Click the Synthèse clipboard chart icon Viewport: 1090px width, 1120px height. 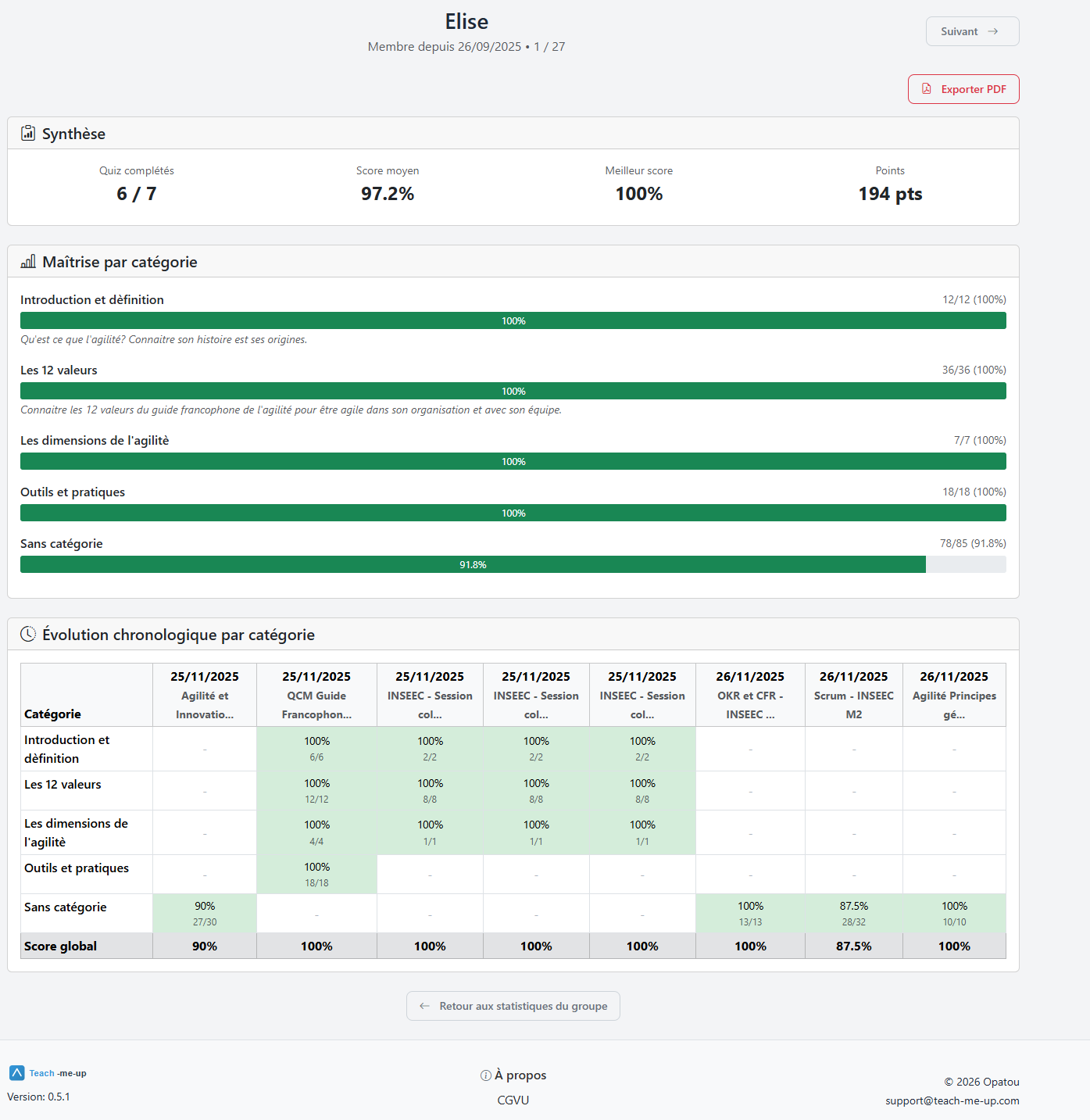point(27,133)
